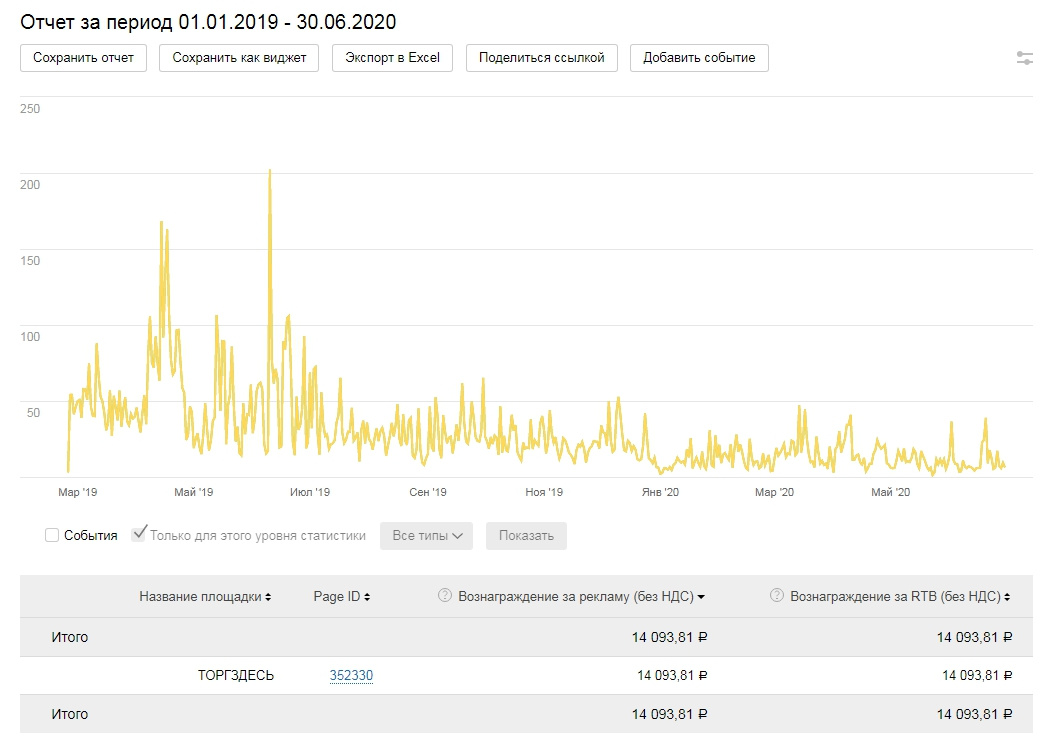Viewport: 1045px width, 747px height.
Task: Click ТОРГЗДЕСЬ row RTB reward value
Action: [x=977, y=676]
